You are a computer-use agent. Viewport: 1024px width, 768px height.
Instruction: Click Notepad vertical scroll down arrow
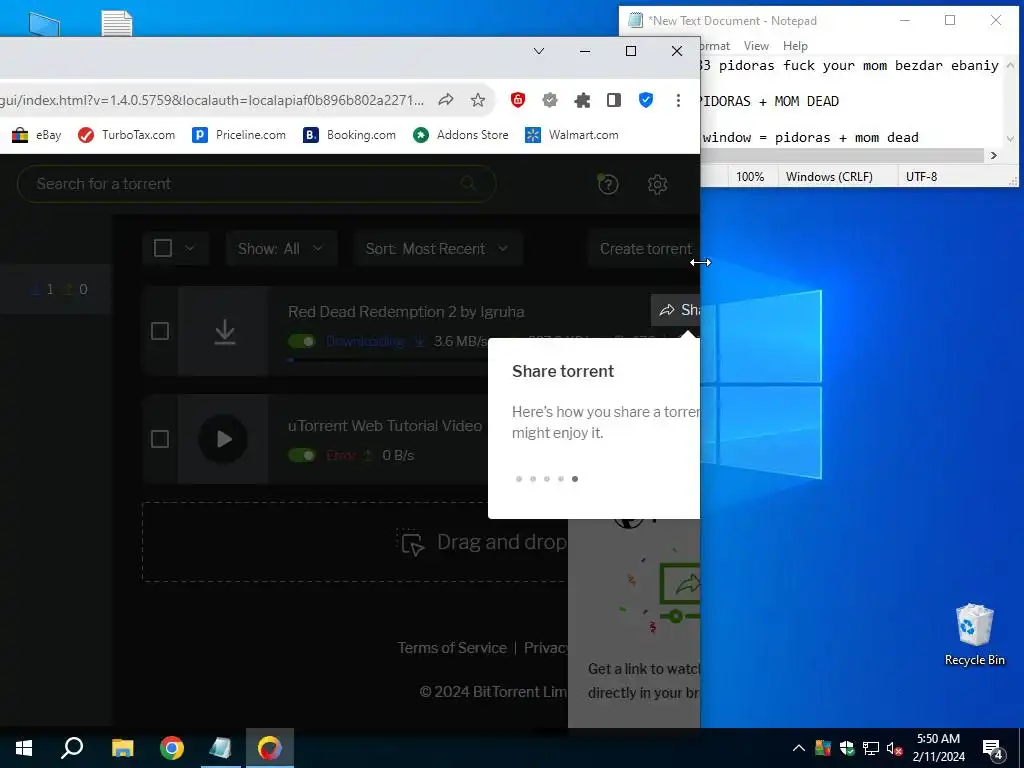pos(1010,138)
